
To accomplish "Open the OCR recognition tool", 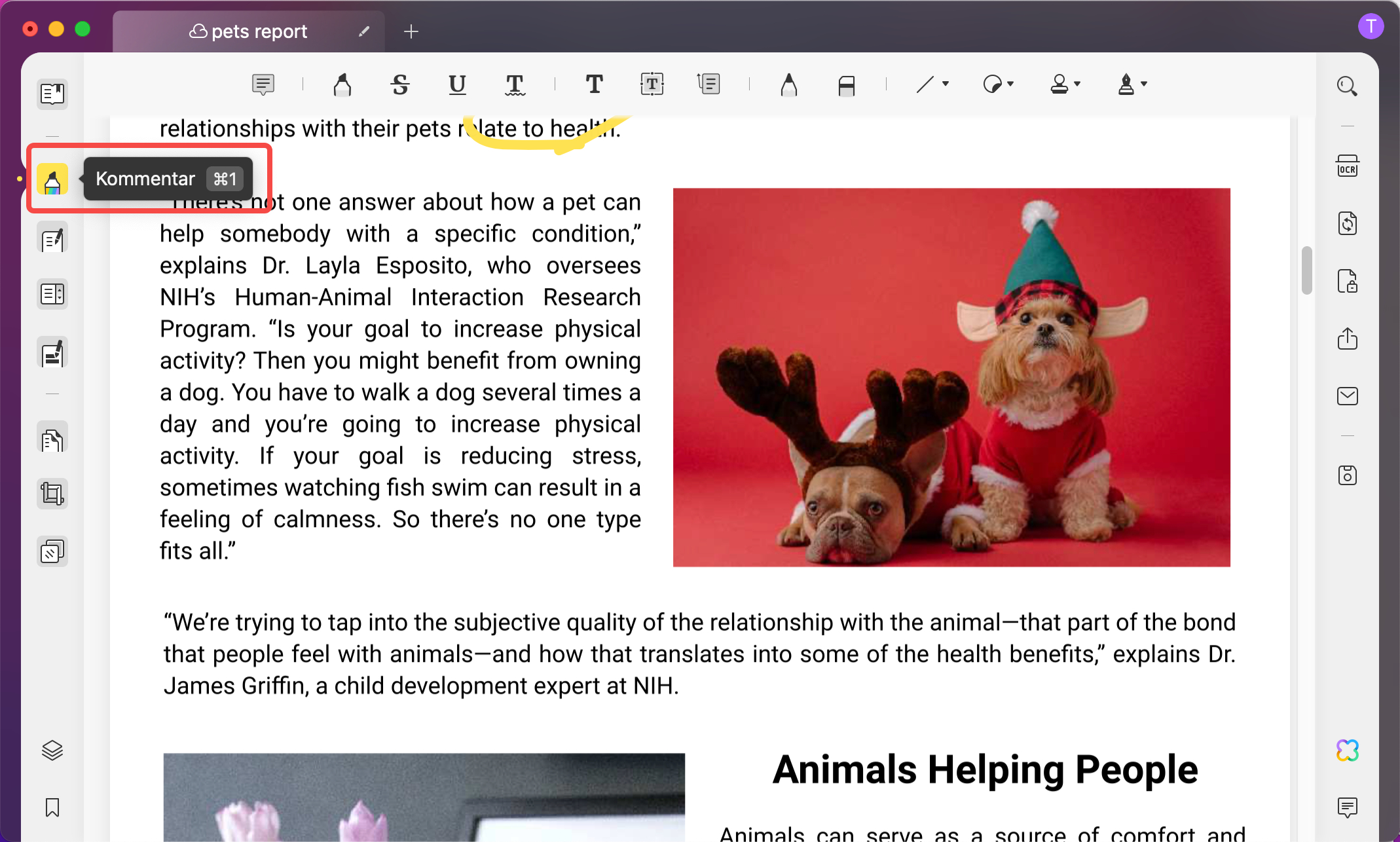I will tap(1347, 166).
